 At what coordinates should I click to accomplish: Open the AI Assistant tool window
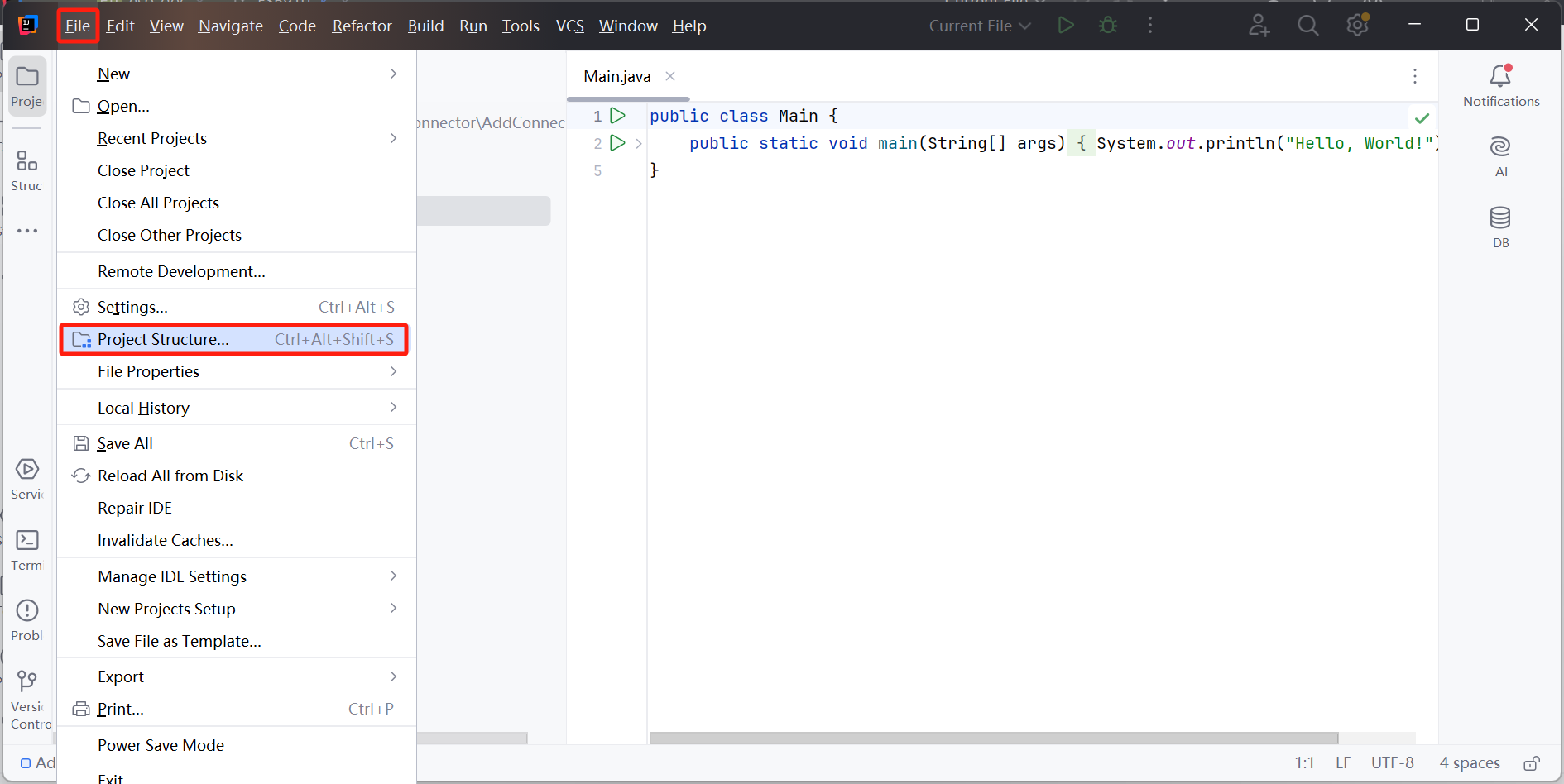1500,148
